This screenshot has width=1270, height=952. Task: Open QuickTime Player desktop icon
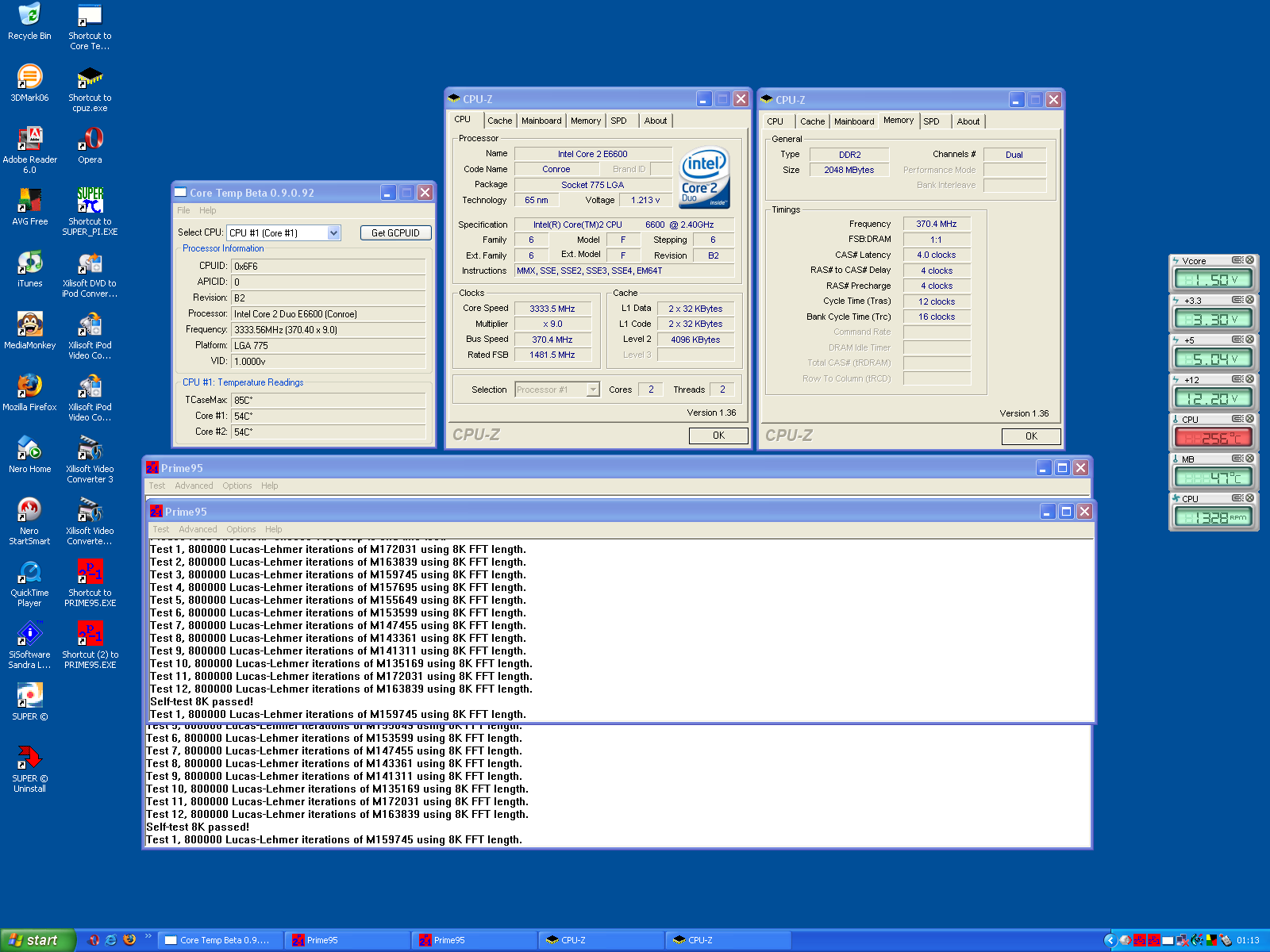[x=29, y=583]
